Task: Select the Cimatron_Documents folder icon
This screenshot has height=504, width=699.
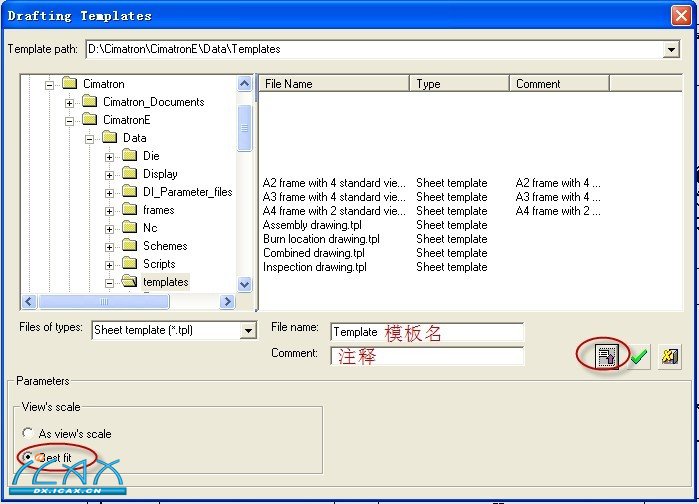Action: pyautogui.click(x=90, y=101)
